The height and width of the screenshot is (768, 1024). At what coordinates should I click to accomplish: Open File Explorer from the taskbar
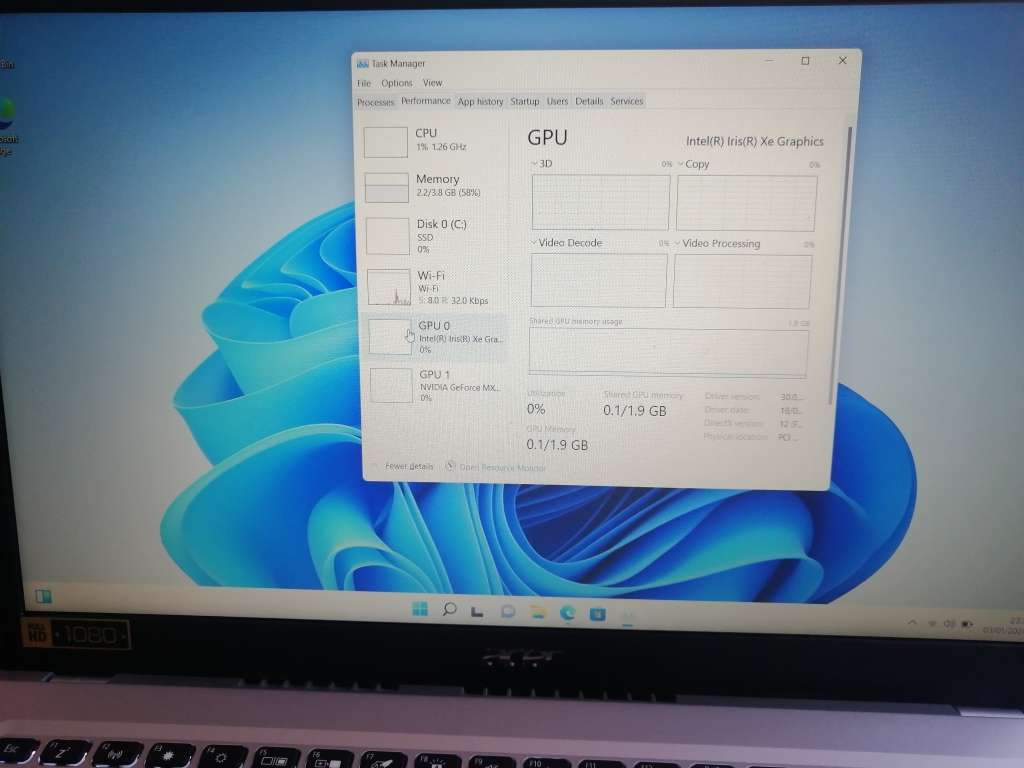538,610
